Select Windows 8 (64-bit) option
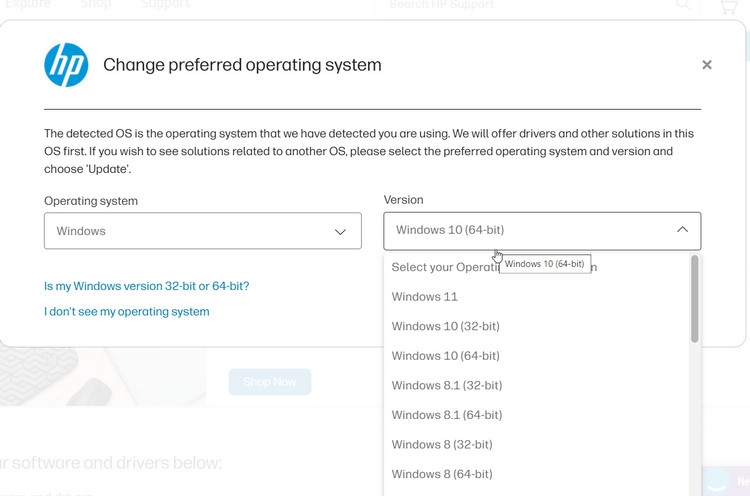 click(x=442, y=474)
